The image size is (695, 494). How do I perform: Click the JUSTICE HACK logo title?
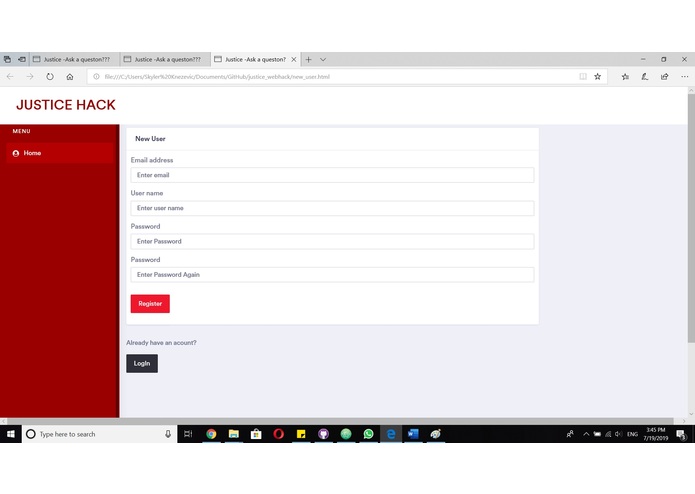coord(66,105)
